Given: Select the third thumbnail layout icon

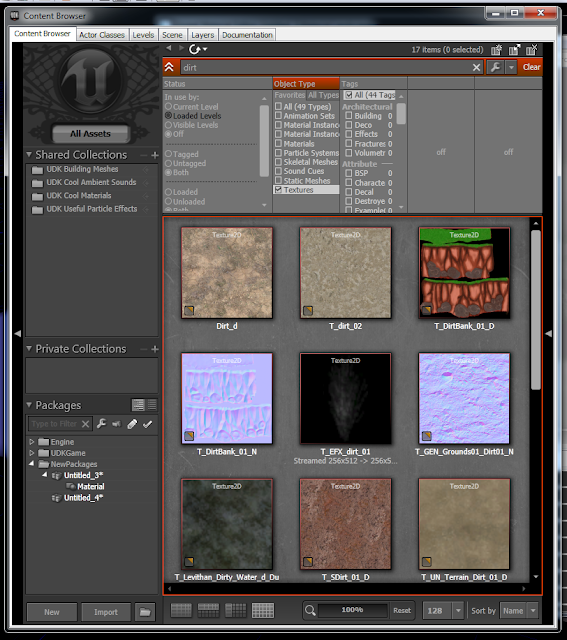Looking at the screenshot, I should click(236, 611).
